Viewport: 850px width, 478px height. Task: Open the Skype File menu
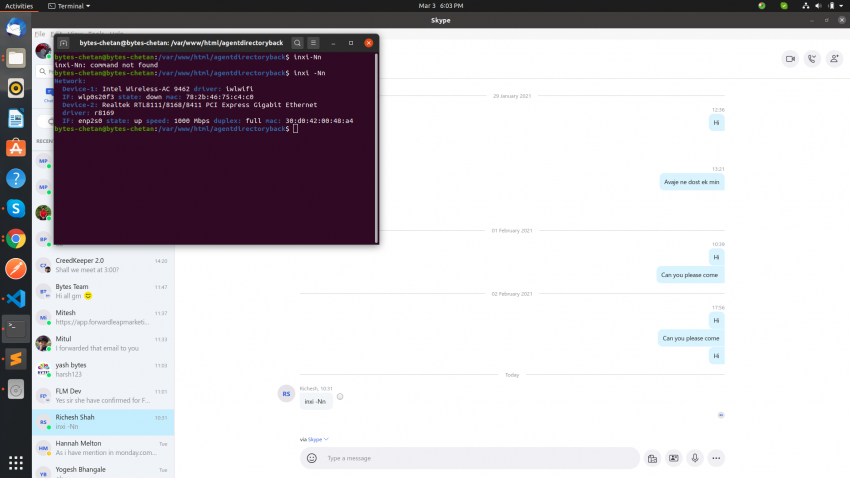pos(39,34)
